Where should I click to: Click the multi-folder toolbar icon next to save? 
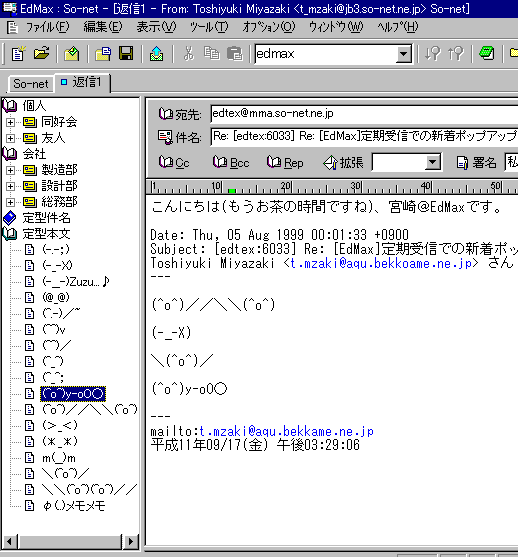pyautogui.click(x=103, y=54)
